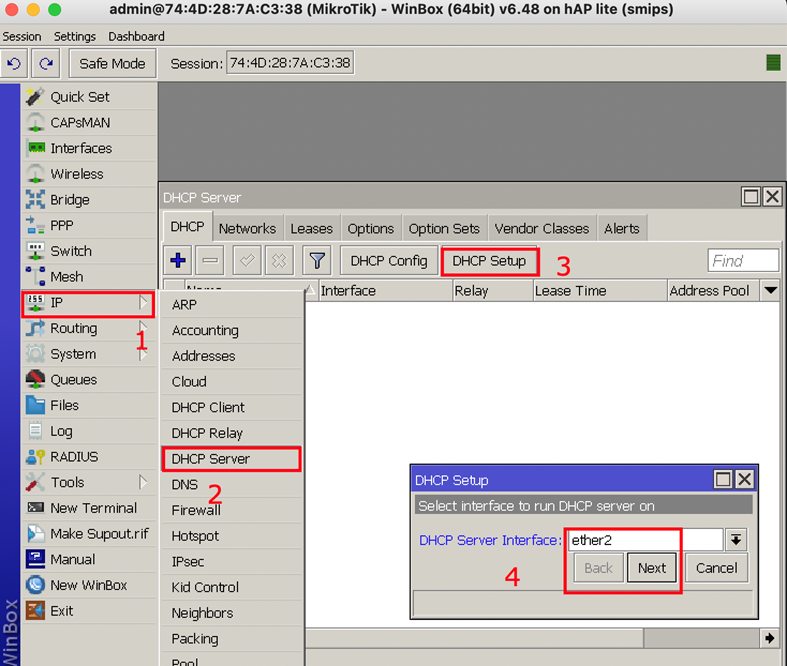Toggle Safe Mode
Viewport: 787px width, 666px height.
tap(112, 63)
